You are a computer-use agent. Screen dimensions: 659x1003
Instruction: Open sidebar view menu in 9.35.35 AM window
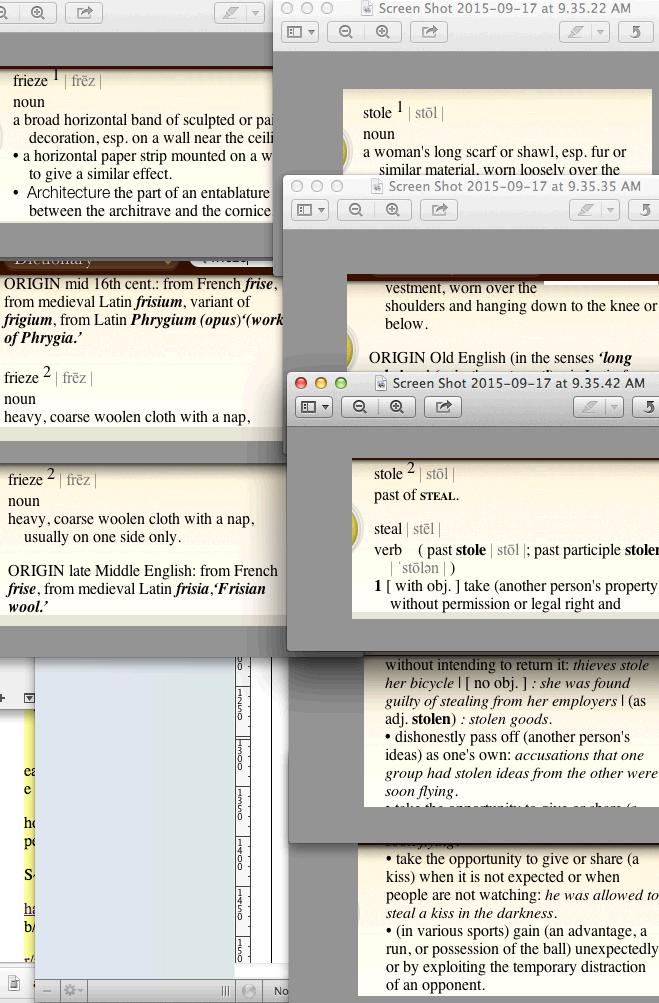pyautogui.click(x=311, y=210)
